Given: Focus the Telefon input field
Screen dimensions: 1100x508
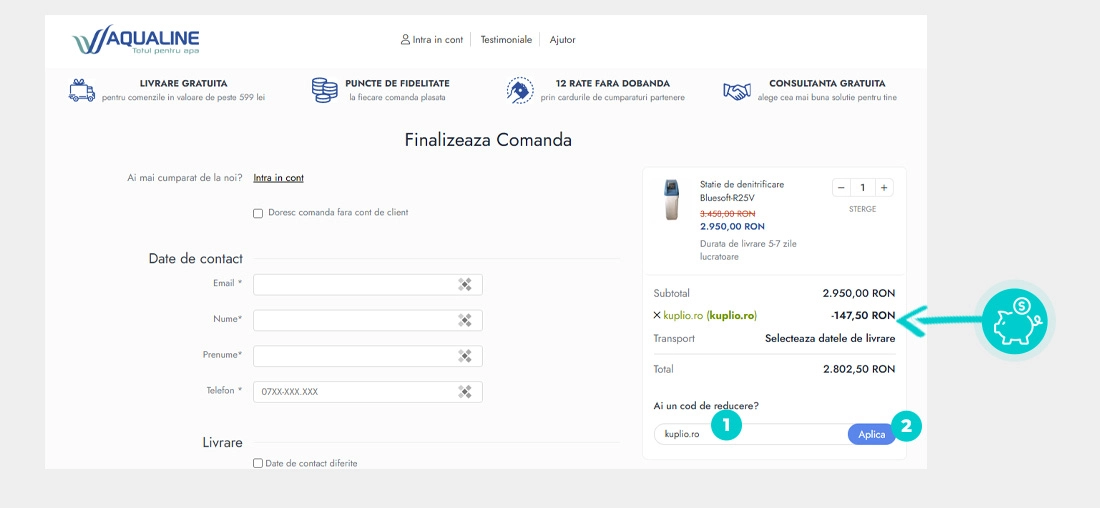Looking at the screenshot, I should [x=368, y=392].
